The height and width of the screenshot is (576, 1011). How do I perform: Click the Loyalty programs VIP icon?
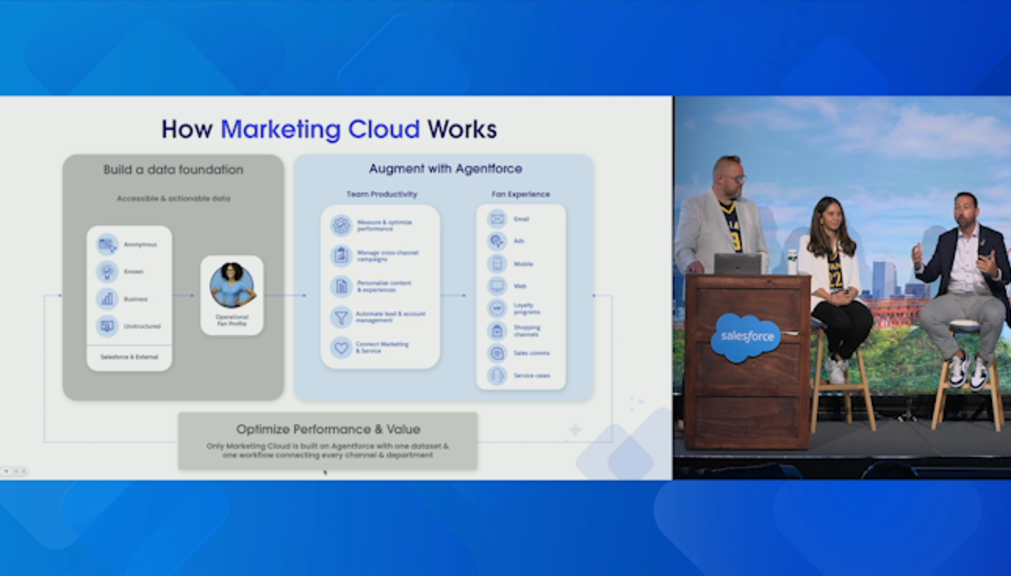point(496,308)
